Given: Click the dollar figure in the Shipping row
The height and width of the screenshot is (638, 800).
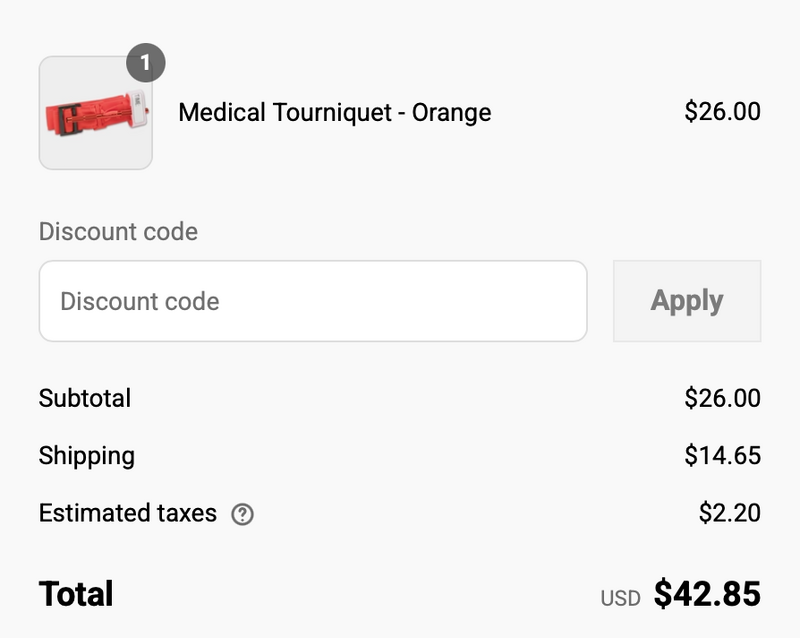Looking at the screenshot, I should tap(722, 456).
